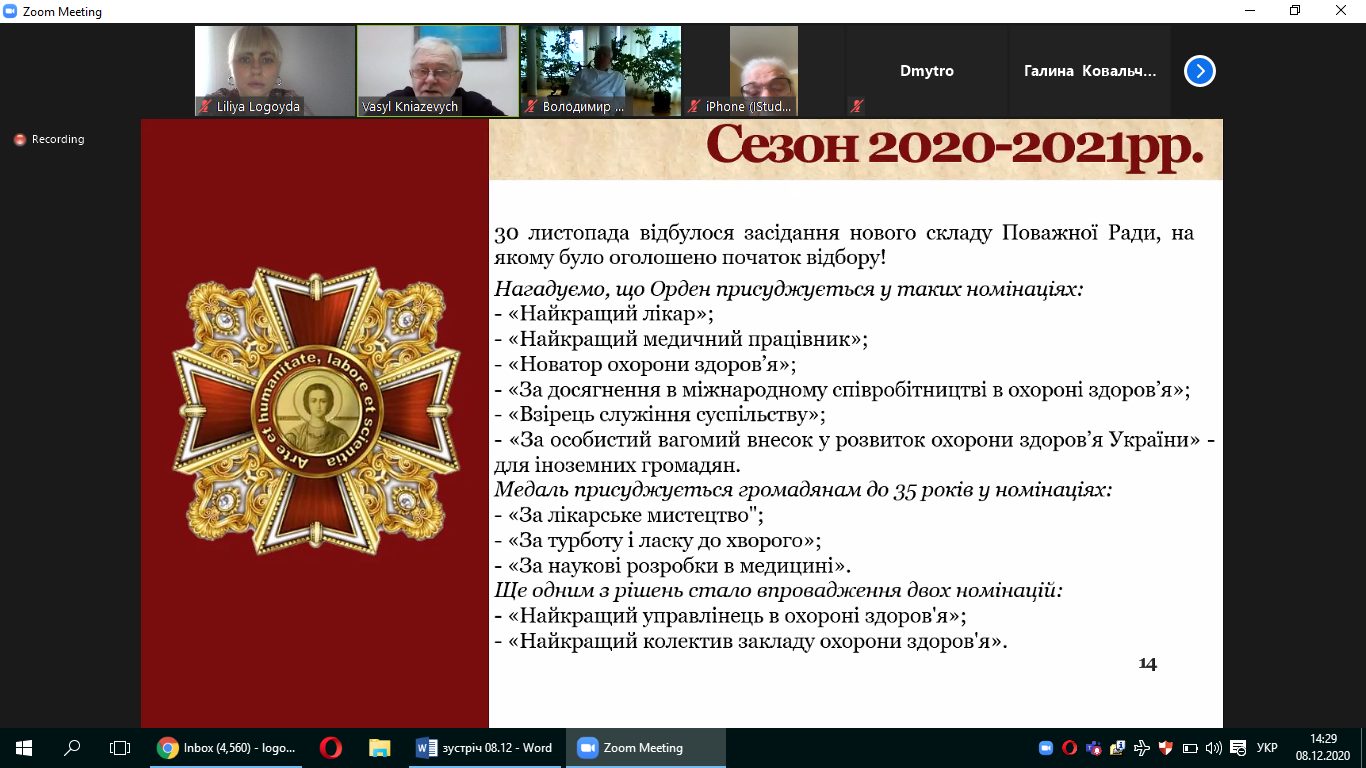
Task: Open Opera browser from the taskbar
Action: click(x=331, y=748)
